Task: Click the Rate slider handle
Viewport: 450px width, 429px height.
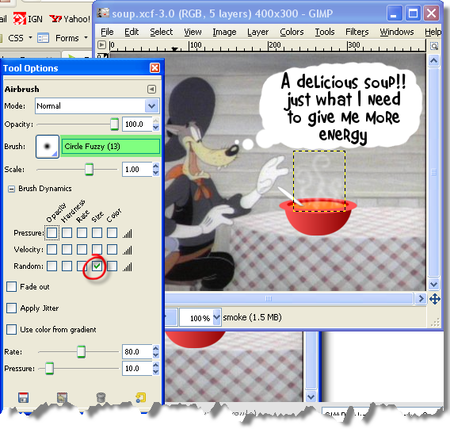Action: (81, 352)
